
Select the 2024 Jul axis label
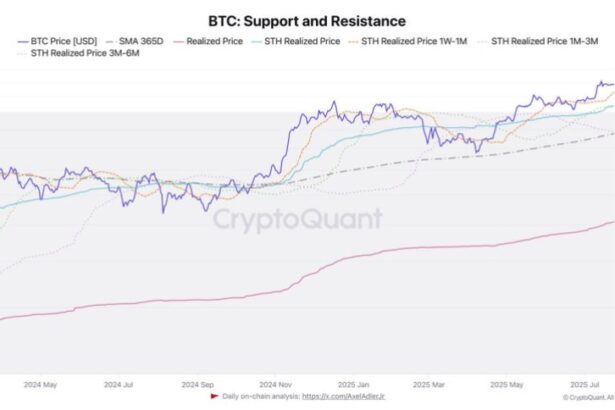point(119,383)
